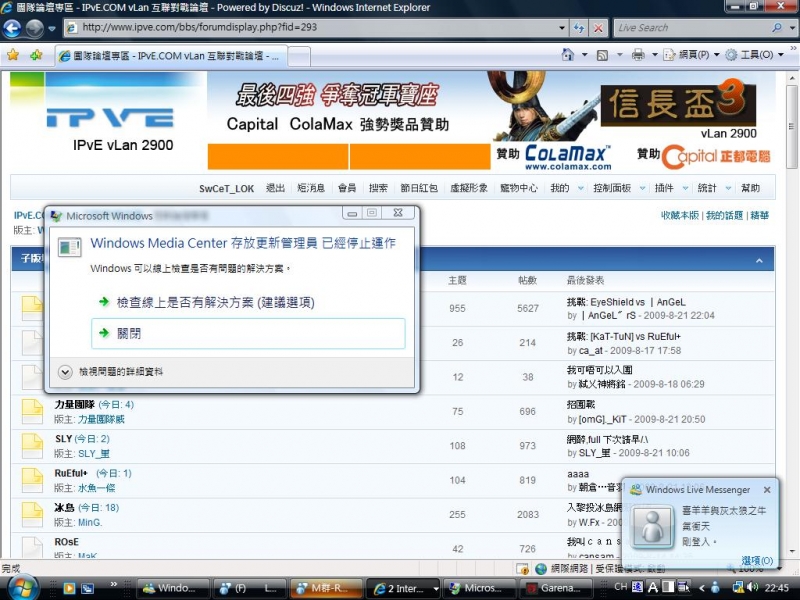Click the IE Home icon
The height and width of the screenshot is (600, 800).
click(567, 55)
